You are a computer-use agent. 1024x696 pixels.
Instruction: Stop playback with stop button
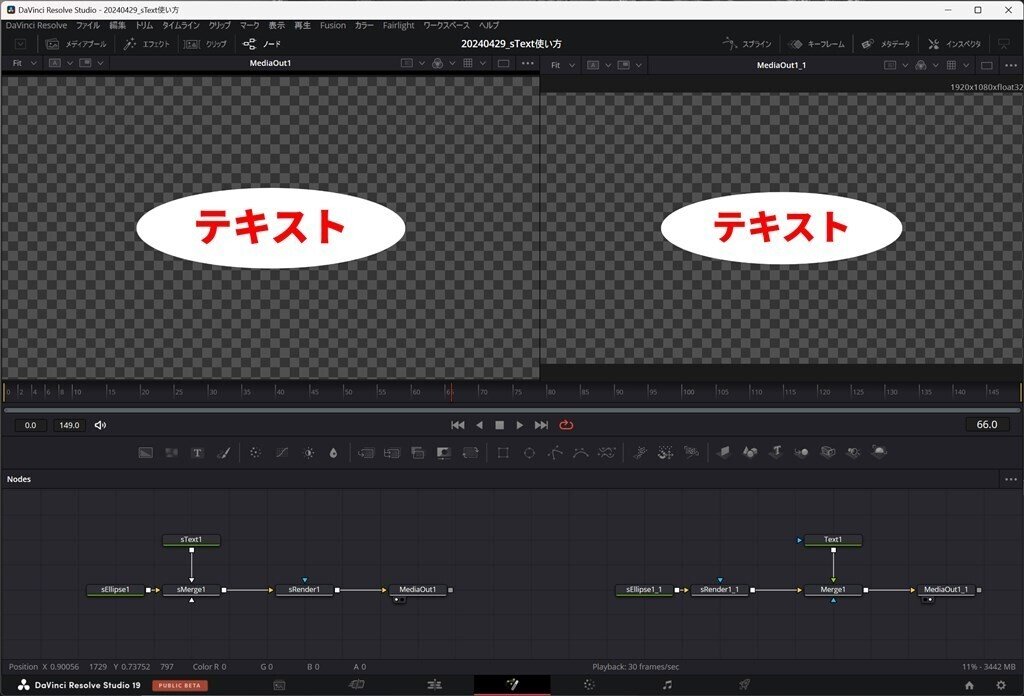(x=500, y=425)
